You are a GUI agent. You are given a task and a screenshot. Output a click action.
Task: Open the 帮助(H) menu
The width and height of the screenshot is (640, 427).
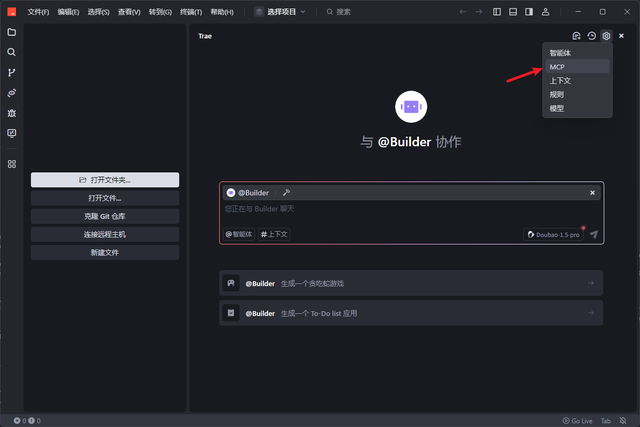[222, 12]
